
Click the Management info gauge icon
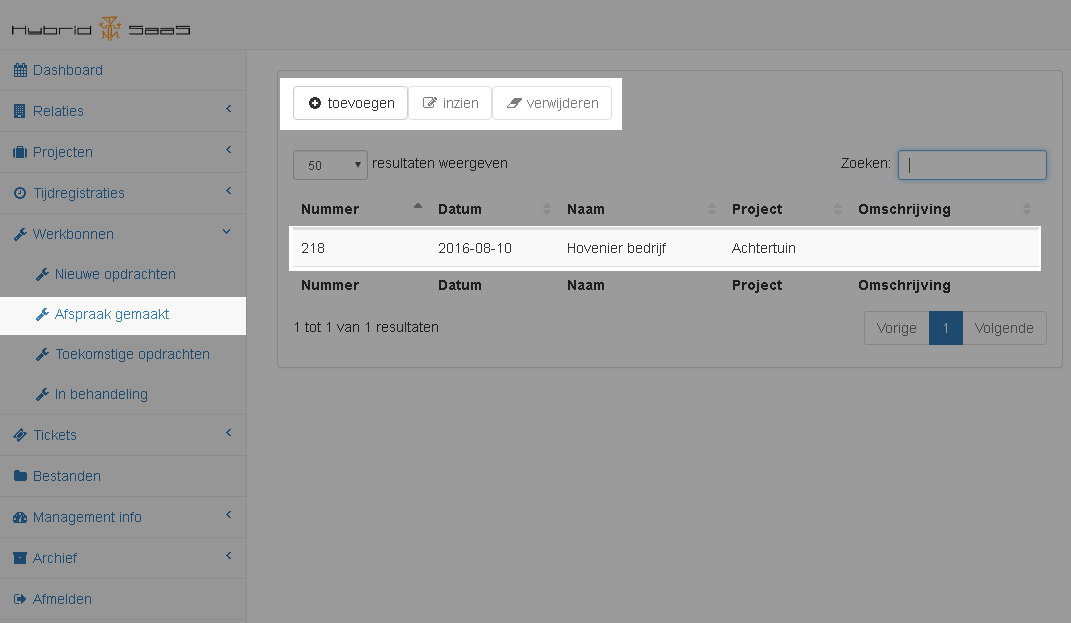coord(20,518)
